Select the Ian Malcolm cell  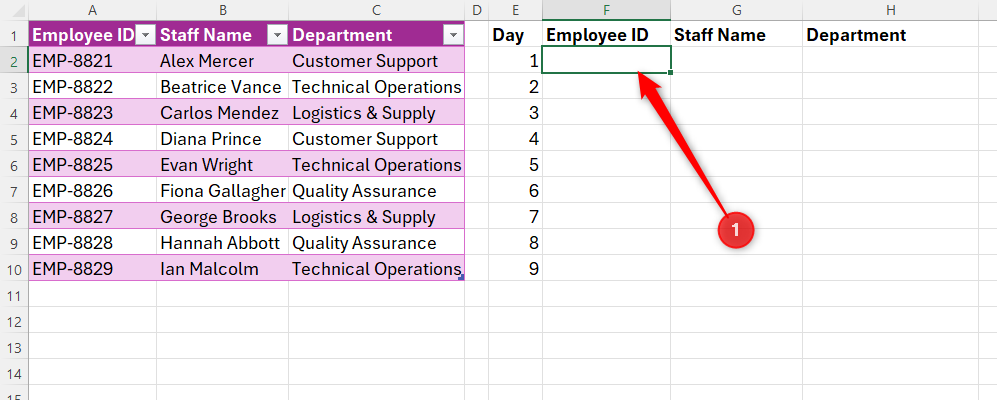223,270
